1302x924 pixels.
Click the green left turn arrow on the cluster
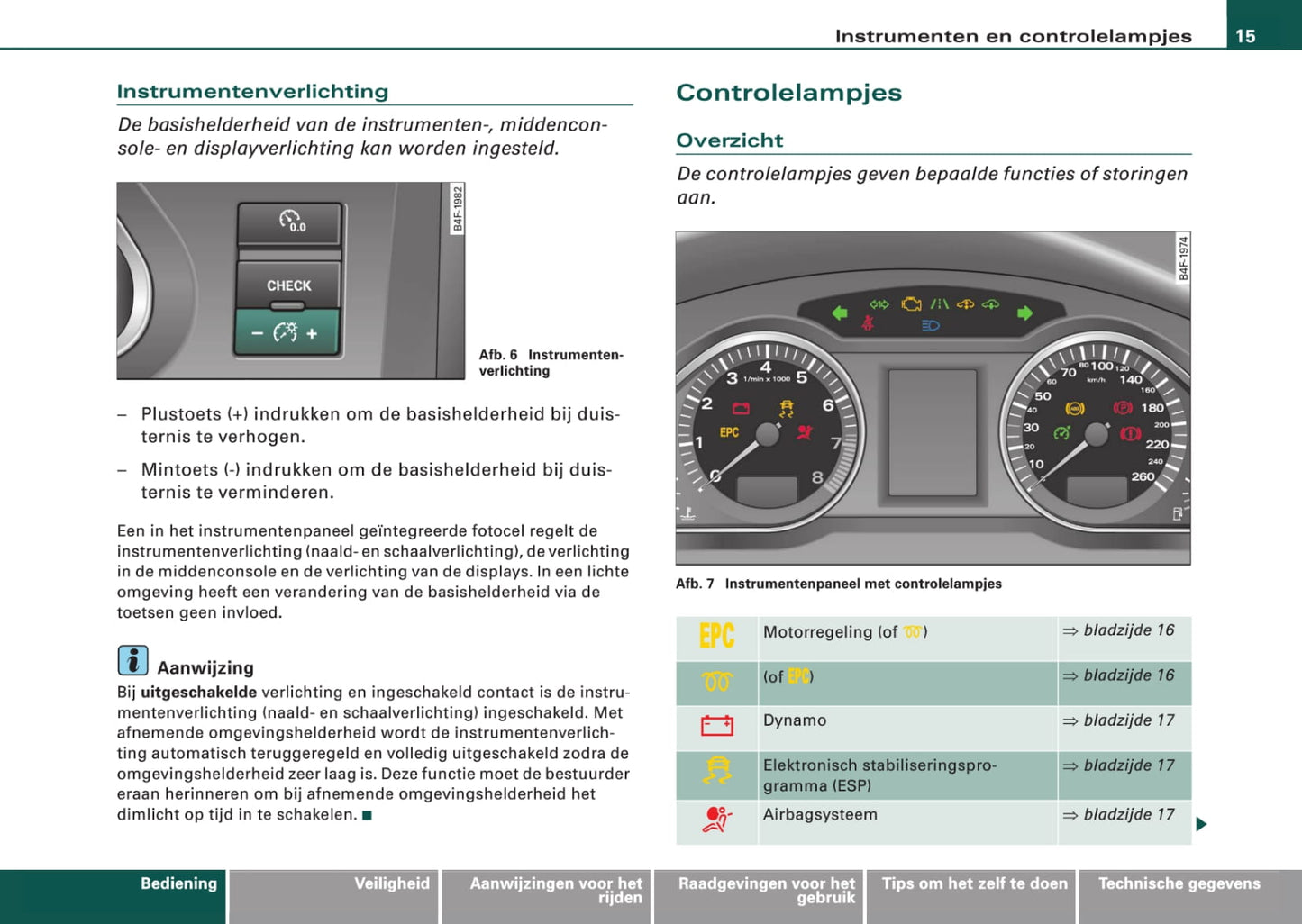(x=840, y=313)
